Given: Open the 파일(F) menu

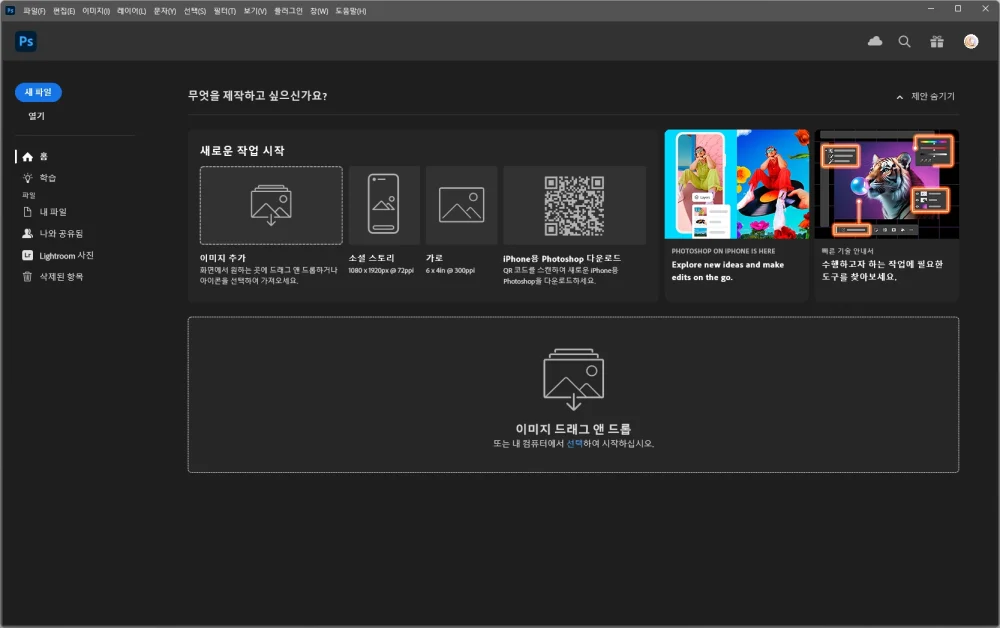Looking at the screenshot, I should [34, 11].
